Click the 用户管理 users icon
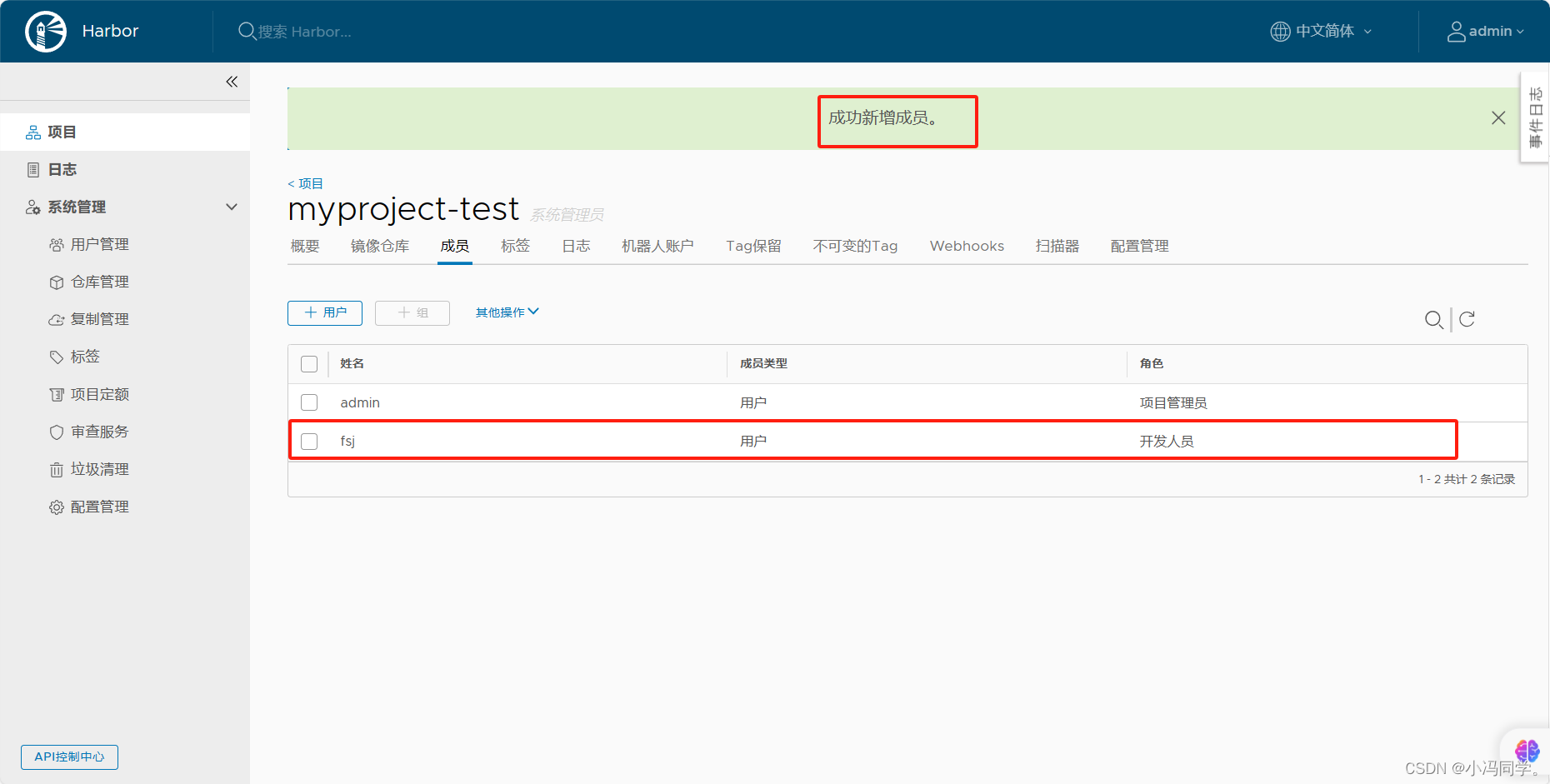1550x784 pixels. point(57,245)
